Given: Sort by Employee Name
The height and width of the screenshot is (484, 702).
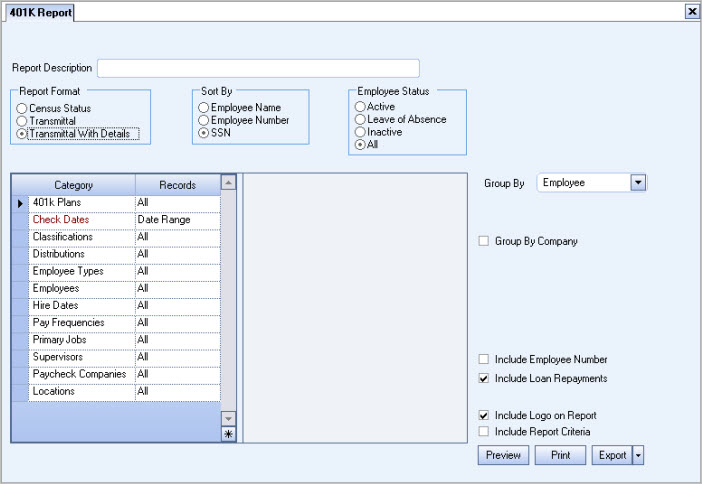Looking at the screenshot, I should point(204,108).
